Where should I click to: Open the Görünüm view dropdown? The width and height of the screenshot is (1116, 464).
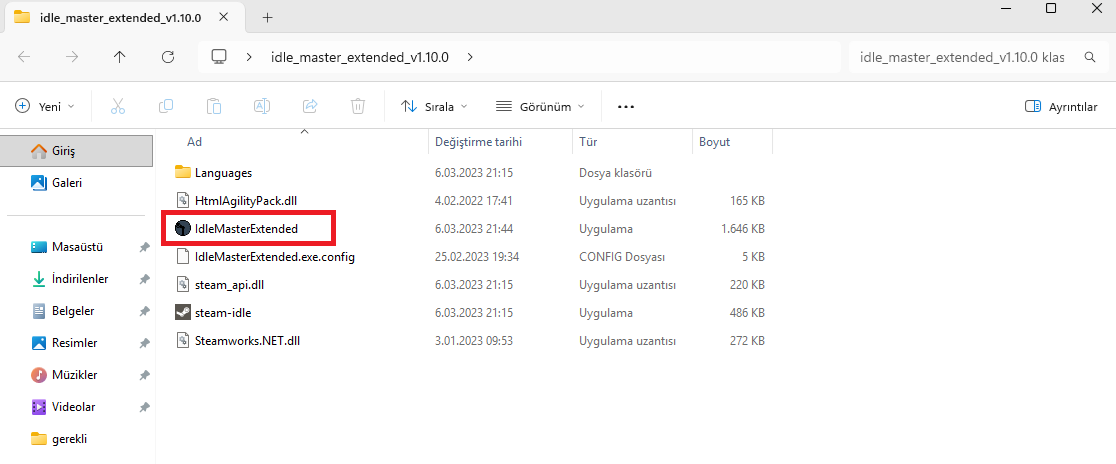click(539, 107)
